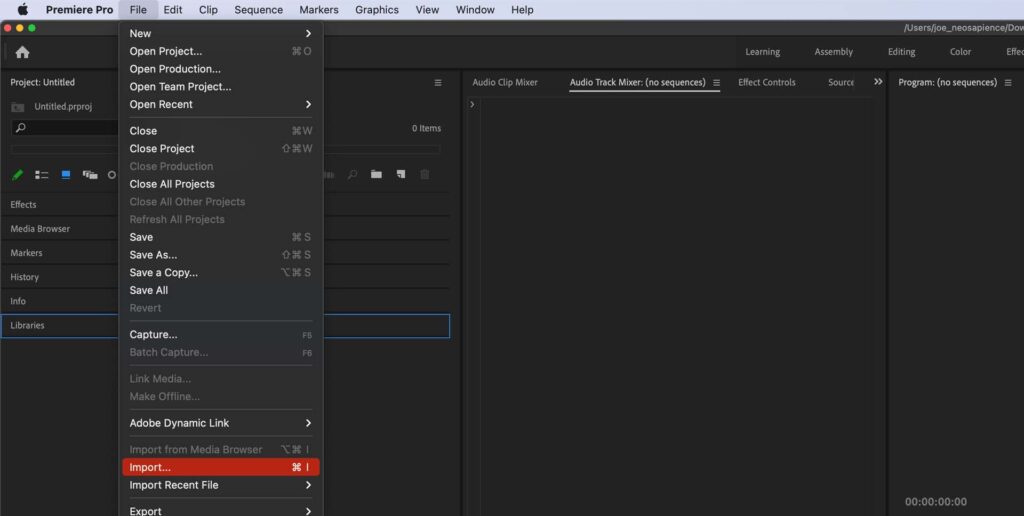Viewport: 1024px width, 516px height.
Task: Open the Effect Controls tab
Action: [x=767, y=82]
